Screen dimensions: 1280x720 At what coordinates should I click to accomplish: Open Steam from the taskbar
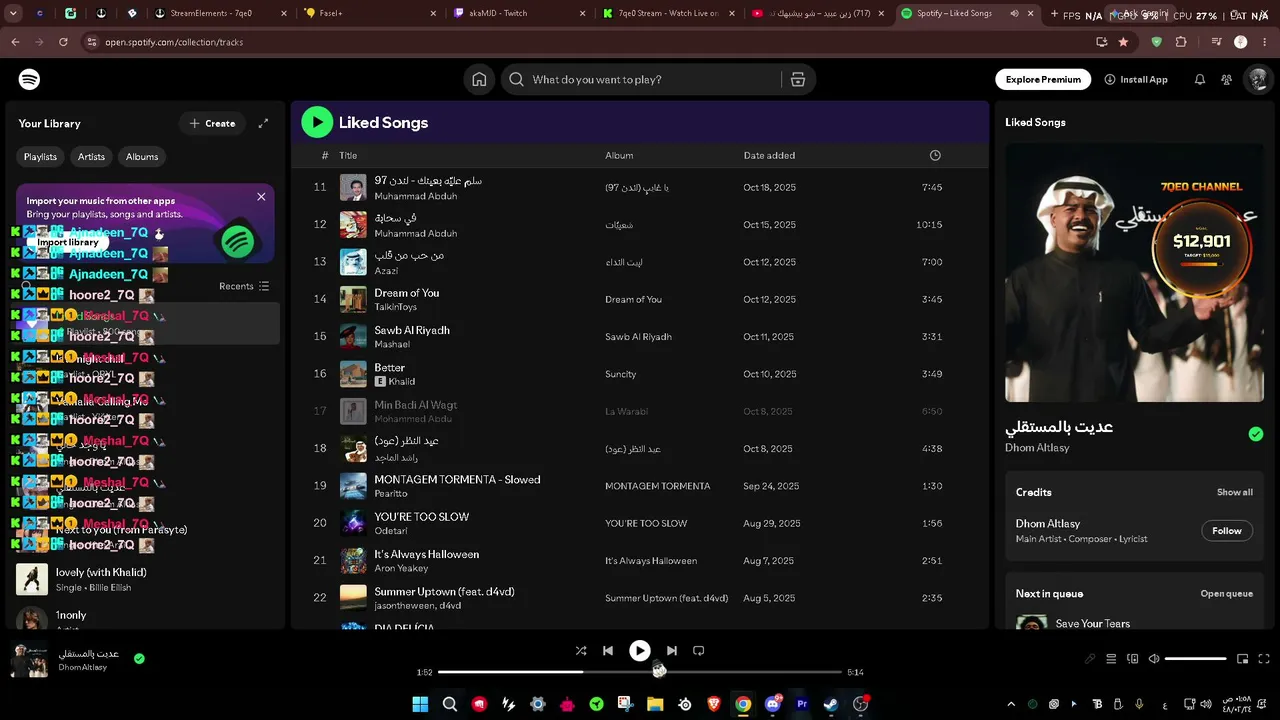pyautogui.click(x=831, y=704)
